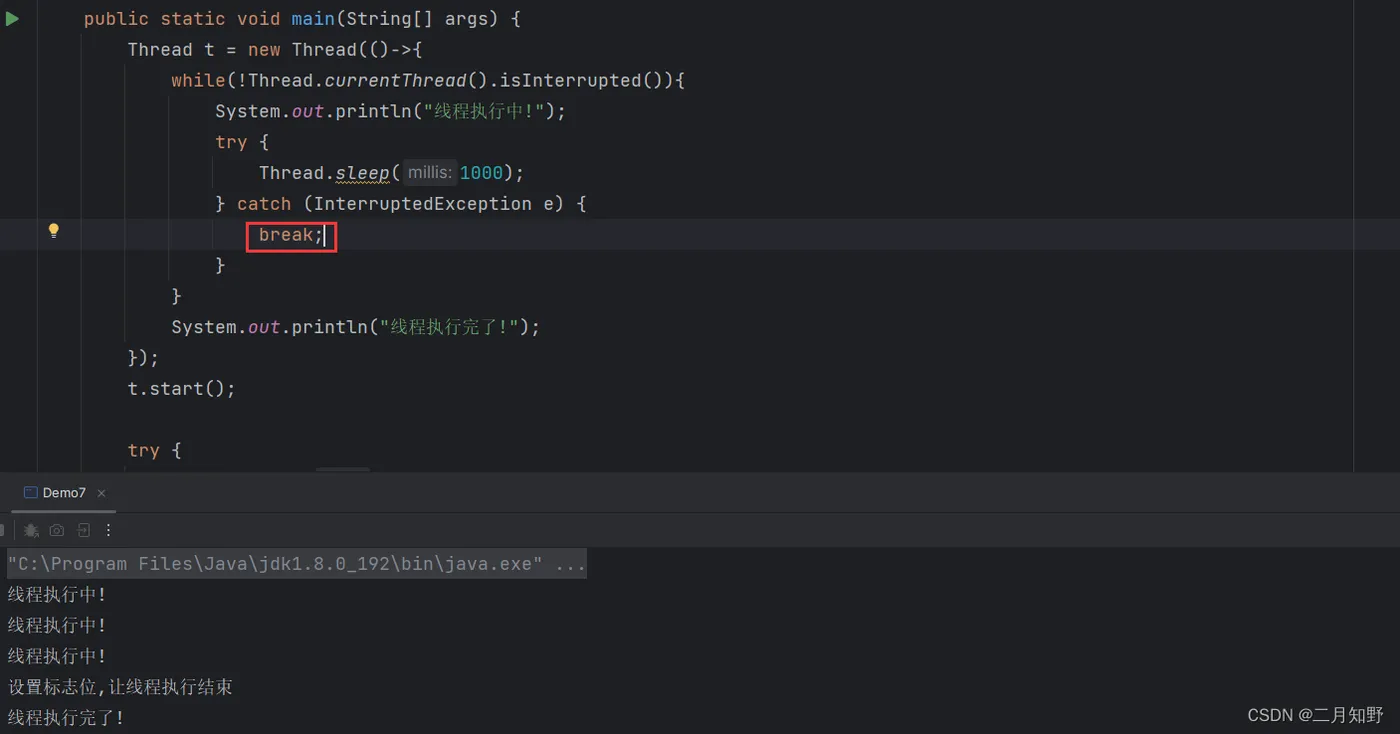
Task: Open the yellow light bulb quick-fix
Action: (x=54, y=231)
